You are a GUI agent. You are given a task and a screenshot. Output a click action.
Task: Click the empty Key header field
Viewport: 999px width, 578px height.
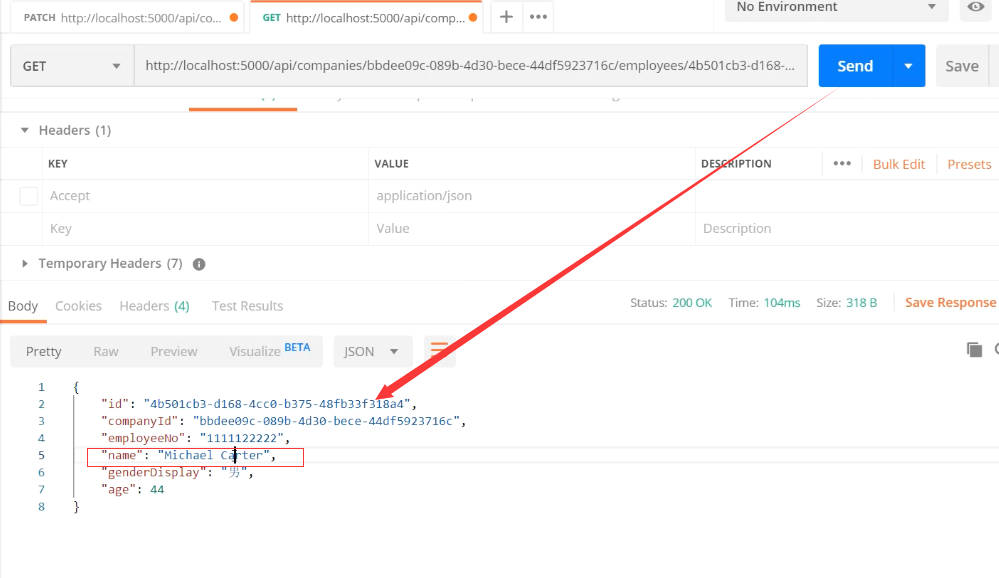205,229
